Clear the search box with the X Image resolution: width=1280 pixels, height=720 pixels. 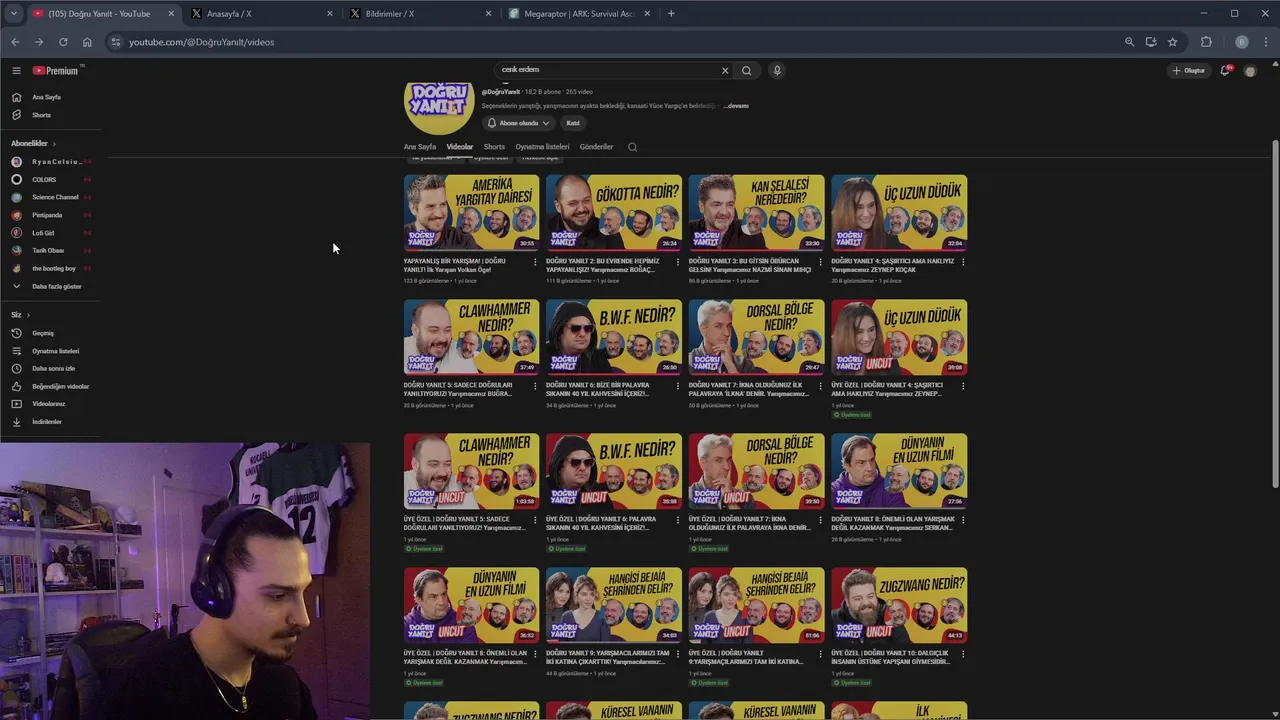click(725, 70)
